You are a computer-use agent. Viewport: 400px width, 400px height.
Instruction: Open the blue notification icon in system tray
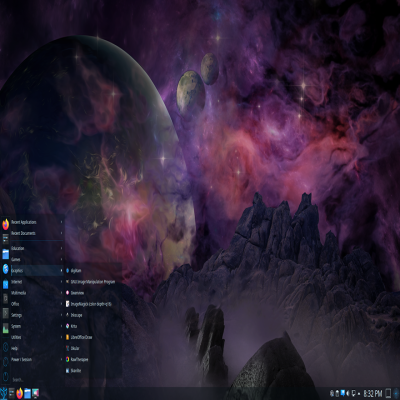click(x=343, y=393)
